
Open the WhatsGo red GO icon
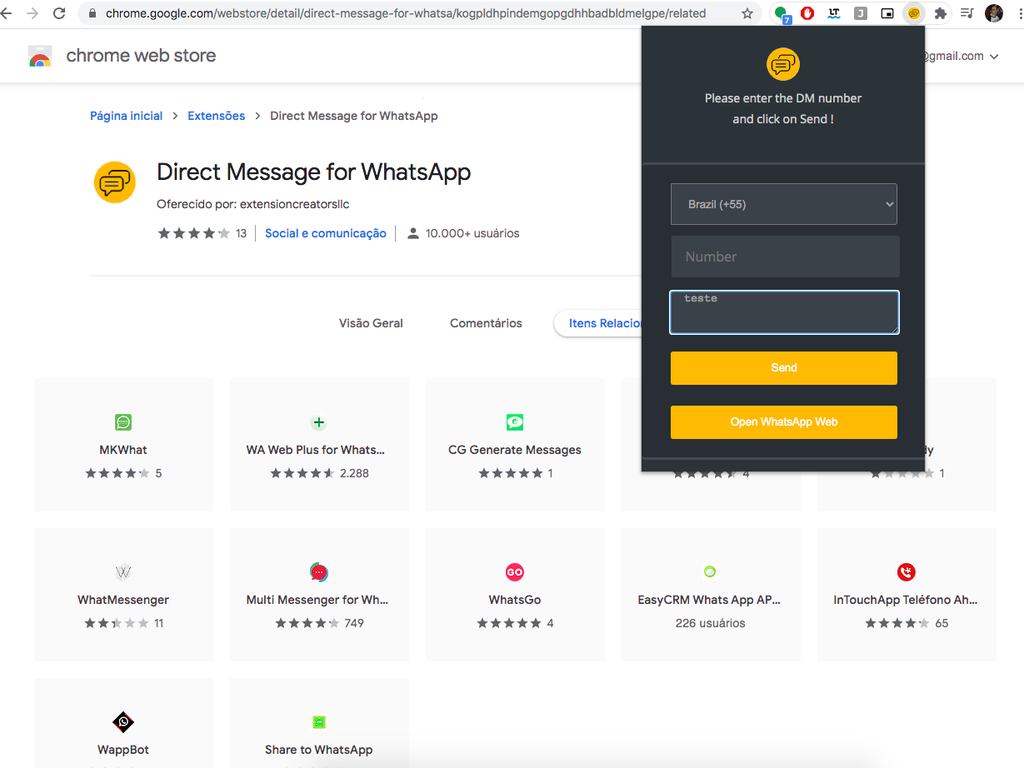(x=515, y=572)
